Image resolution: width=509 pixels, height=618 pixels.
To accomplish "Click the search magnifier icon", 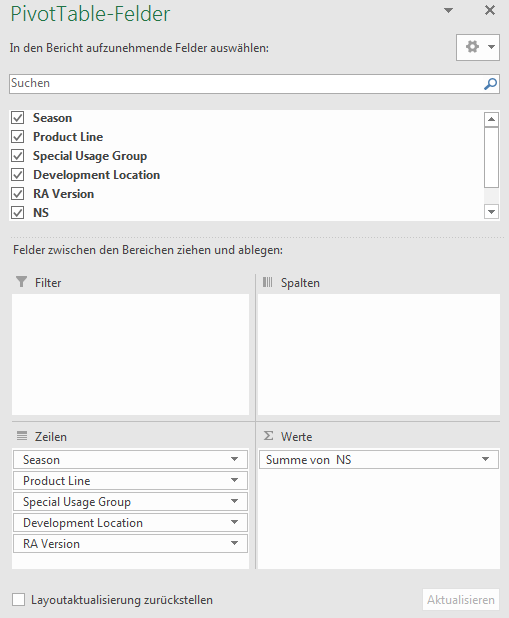I will click(x=490, y=84).
